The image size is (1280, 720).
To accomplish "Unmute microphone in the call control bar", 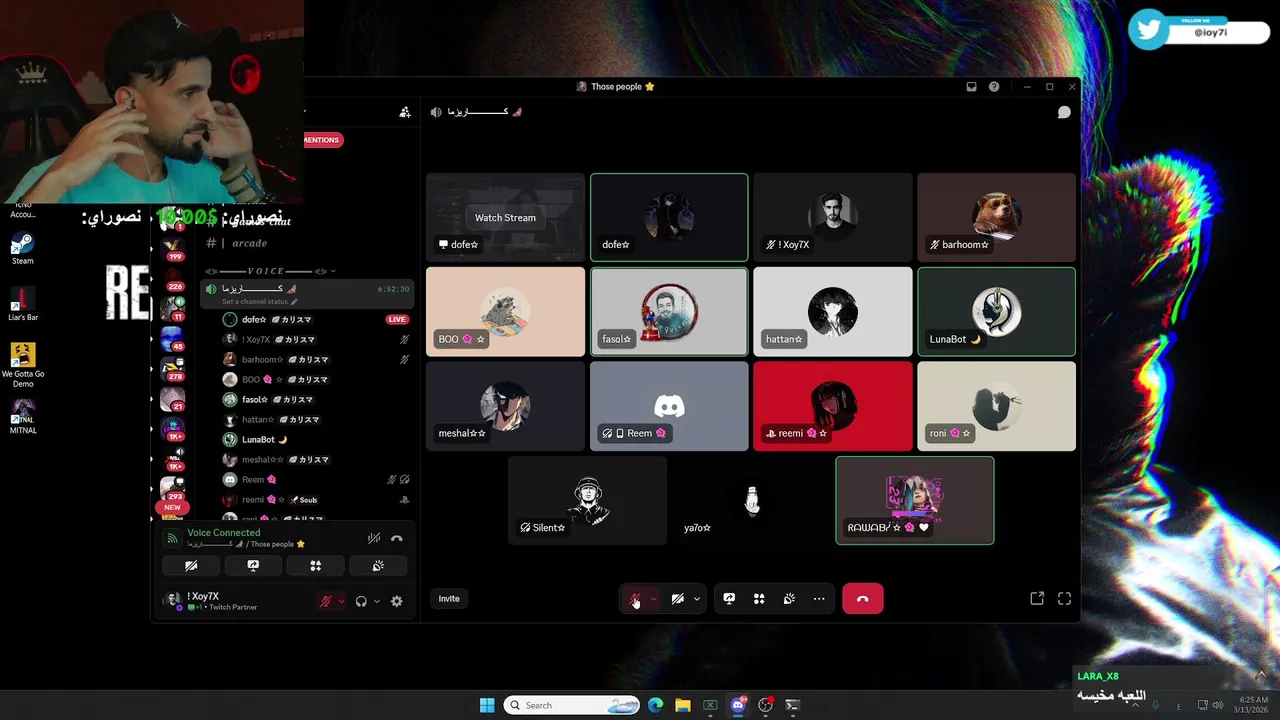I will [635, 599].
